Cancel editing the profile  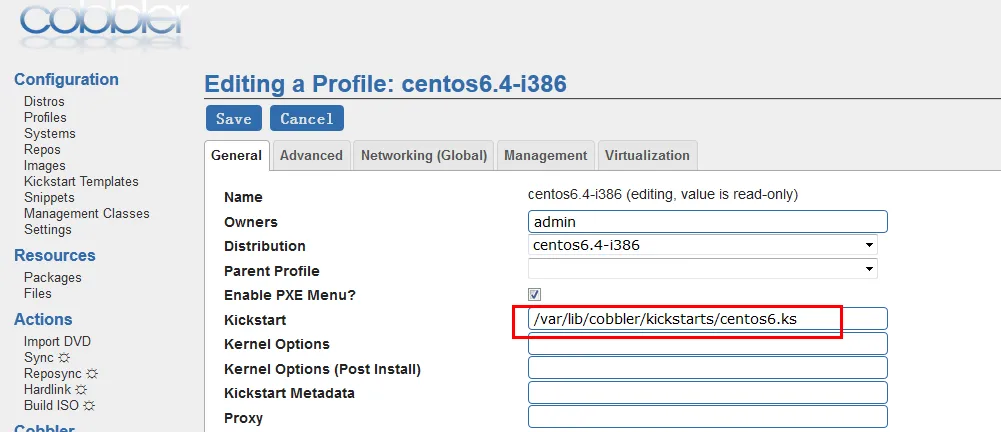click(307, 118)
